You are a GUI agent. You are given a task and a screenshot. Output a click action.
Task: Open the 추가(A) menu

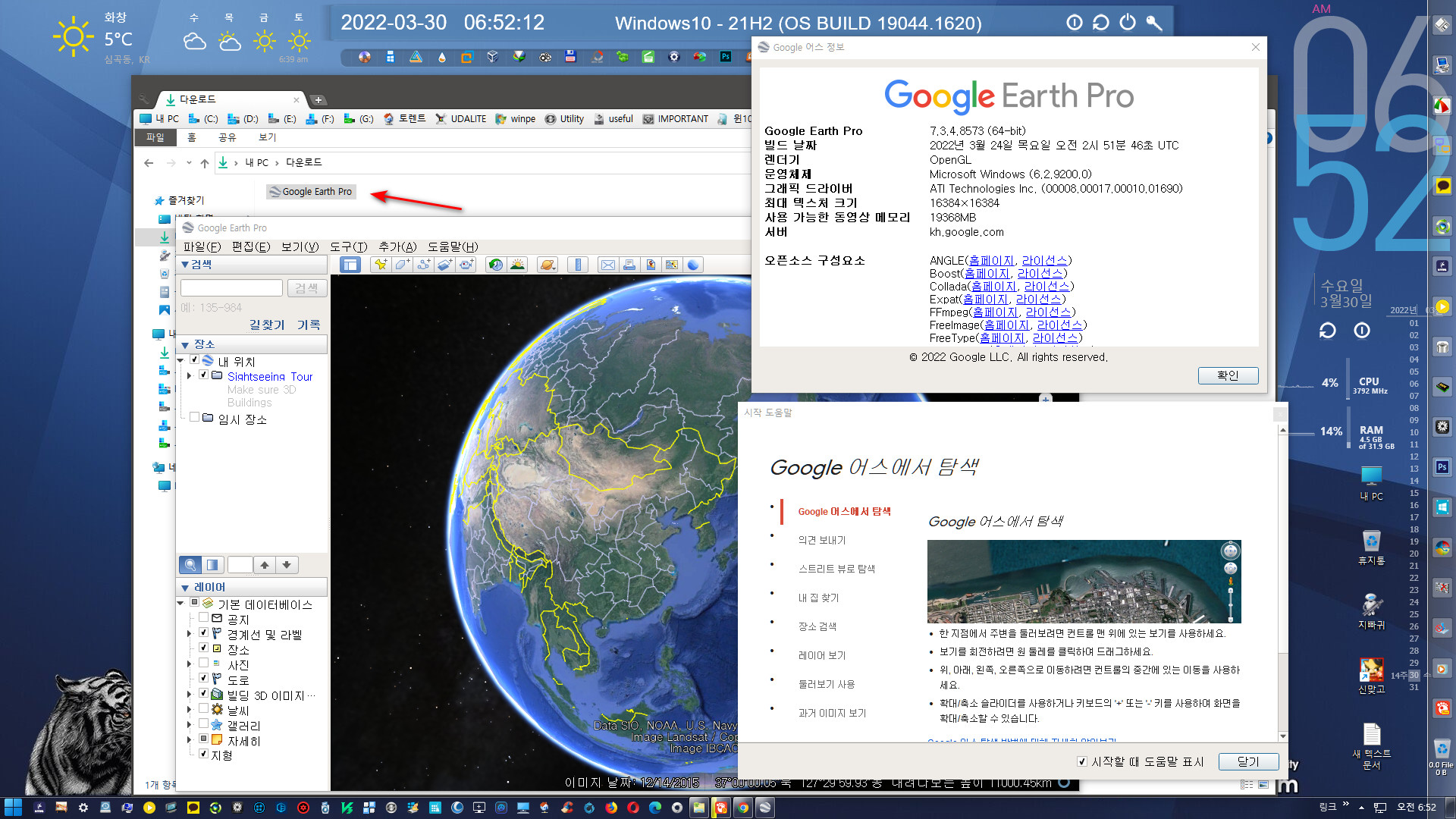coord(398,246)
